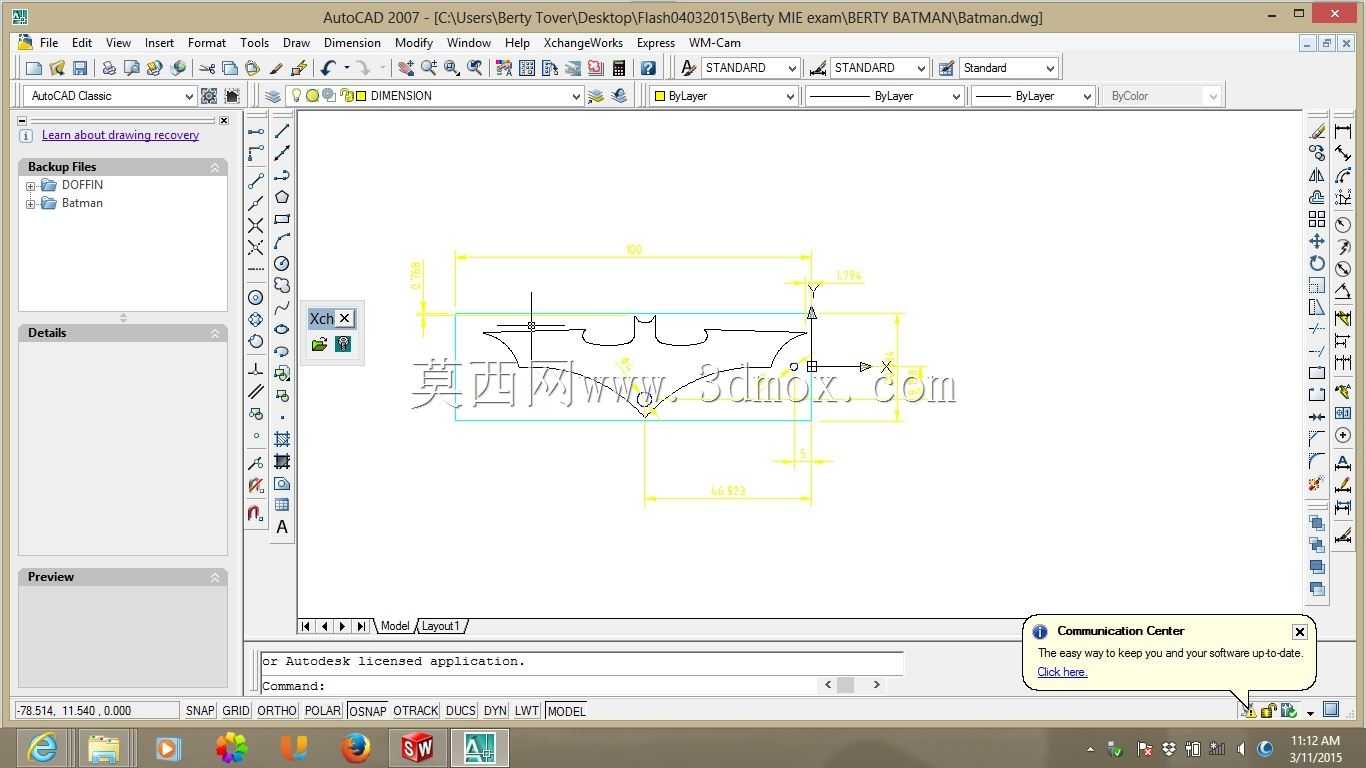This screenshot has height=768, width=1366.
Task: Click the Zoom Realtime magnifier icon
Action: pyautogui.click(x=429, y=68)
